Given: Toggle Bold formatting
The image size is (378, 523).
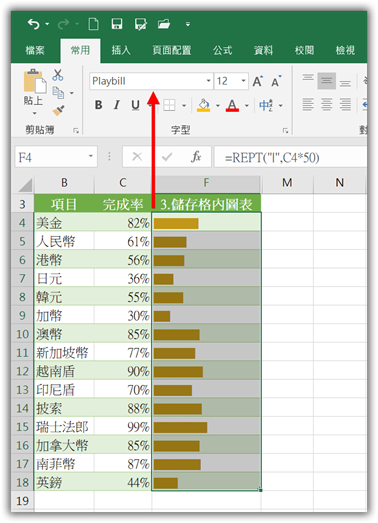Looking at the screenshot, I should coord(98,105).
